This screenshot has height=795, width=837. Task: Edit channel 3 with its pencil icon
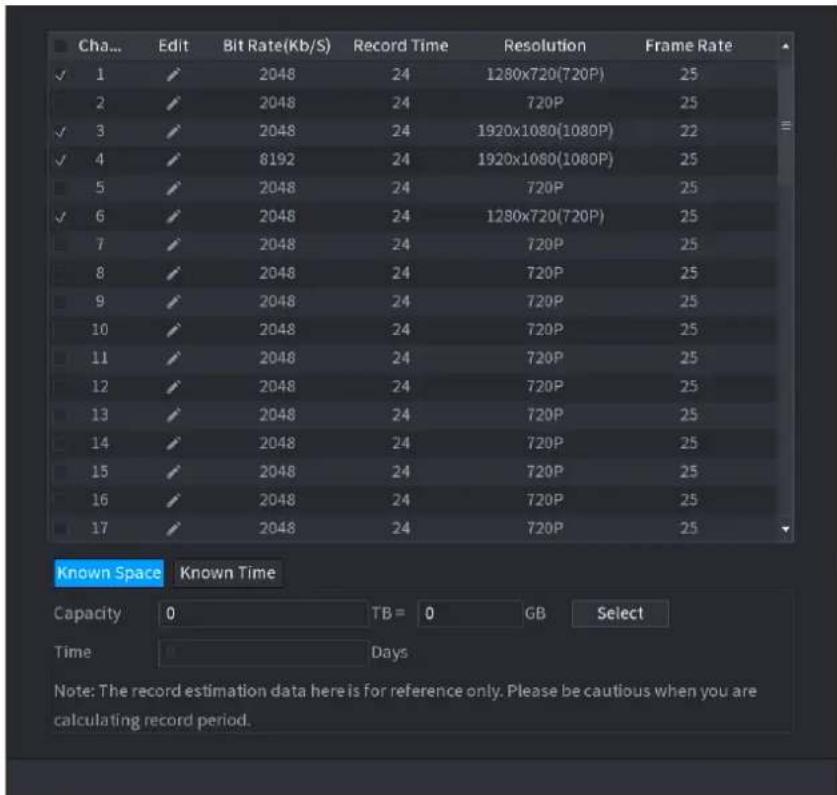click(x=173, y=131)
